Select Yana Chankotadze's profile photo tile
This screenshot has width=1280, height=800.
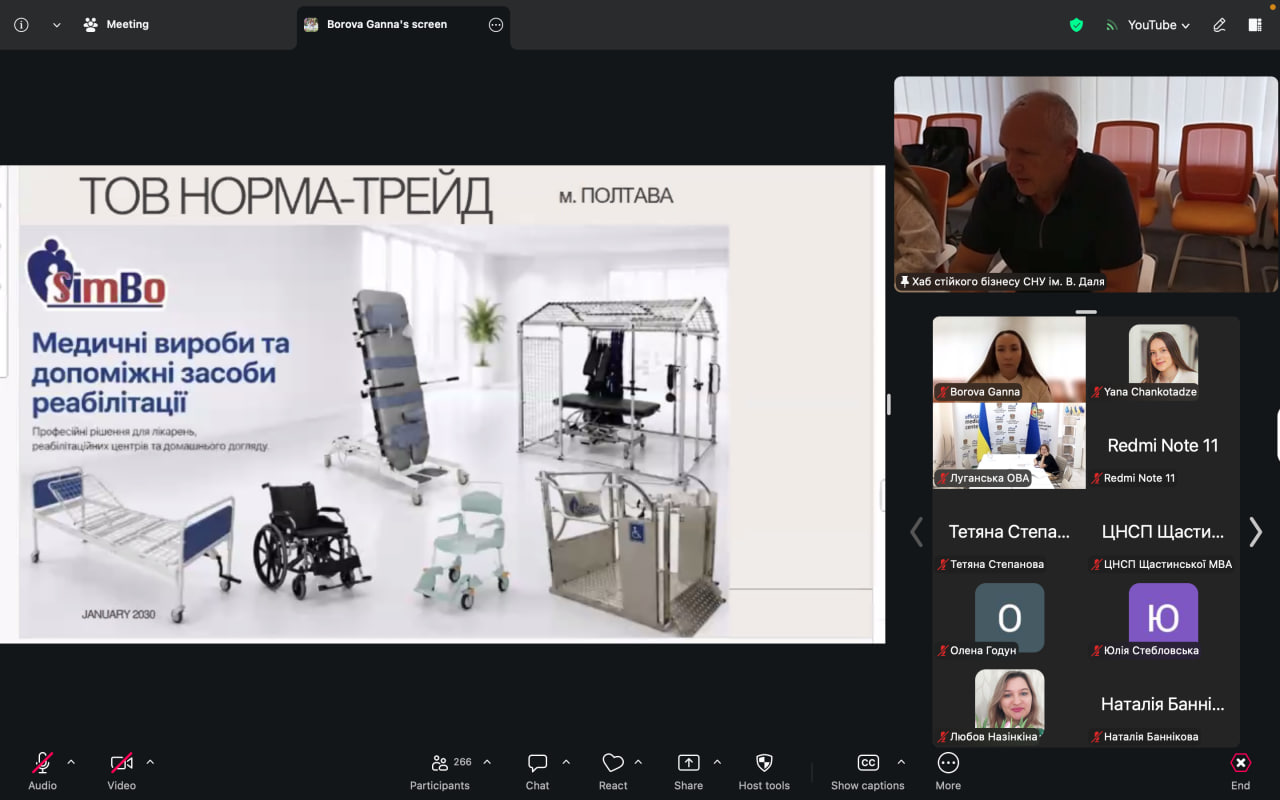click(x=1163, y=353)
